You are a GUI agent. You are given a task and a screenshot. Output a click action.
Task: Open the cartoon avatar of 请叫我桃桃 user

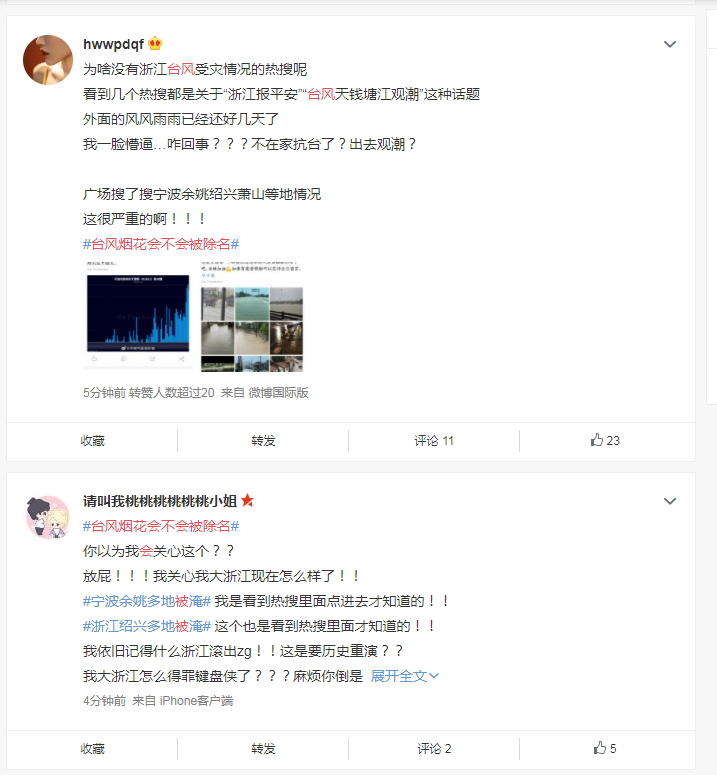click(x=48, y=517)
